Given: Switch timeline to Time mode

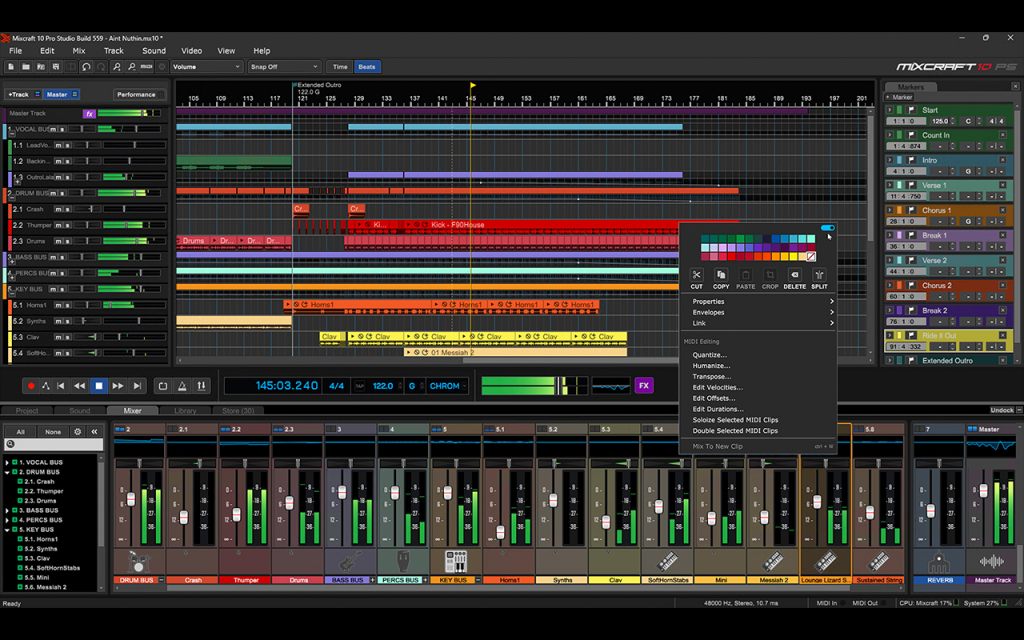Looking at the screenshot, I should 340,67.
